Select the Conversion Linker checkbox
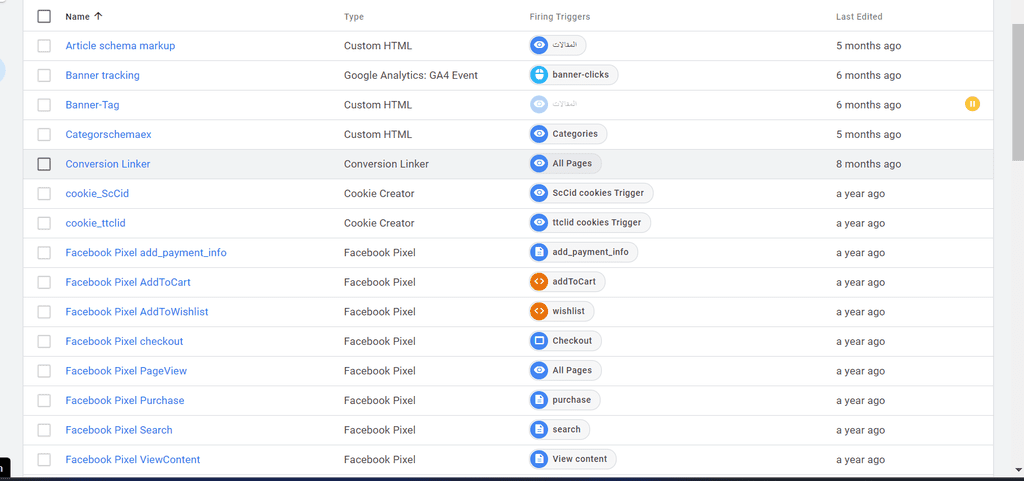Image resolution: width=1024 pixels, height=481 pixels. [44, 164]
